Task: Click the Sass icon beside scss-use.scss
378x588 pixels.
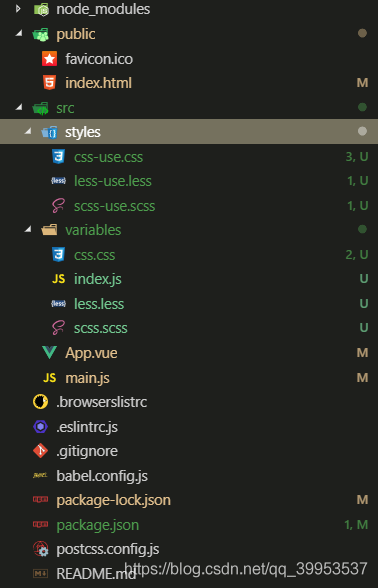Action: pos(58,206)
